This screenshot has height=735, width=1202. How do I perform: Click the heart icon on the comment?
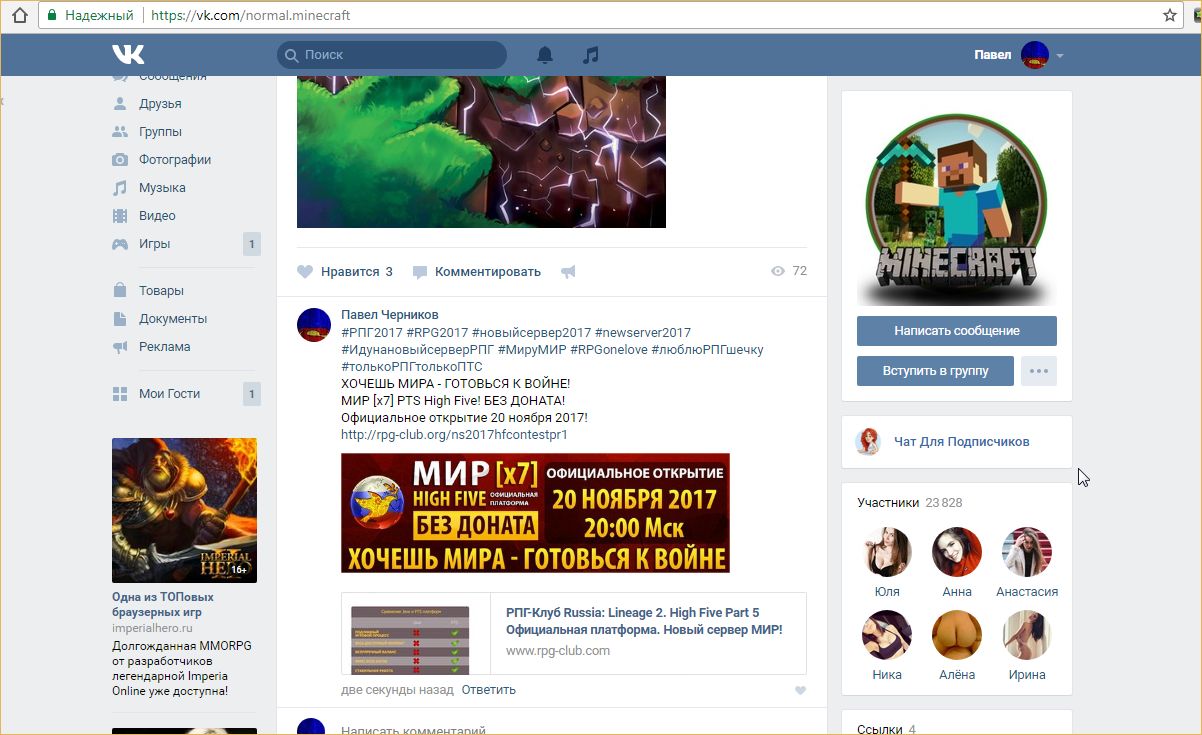coord(800,690)
